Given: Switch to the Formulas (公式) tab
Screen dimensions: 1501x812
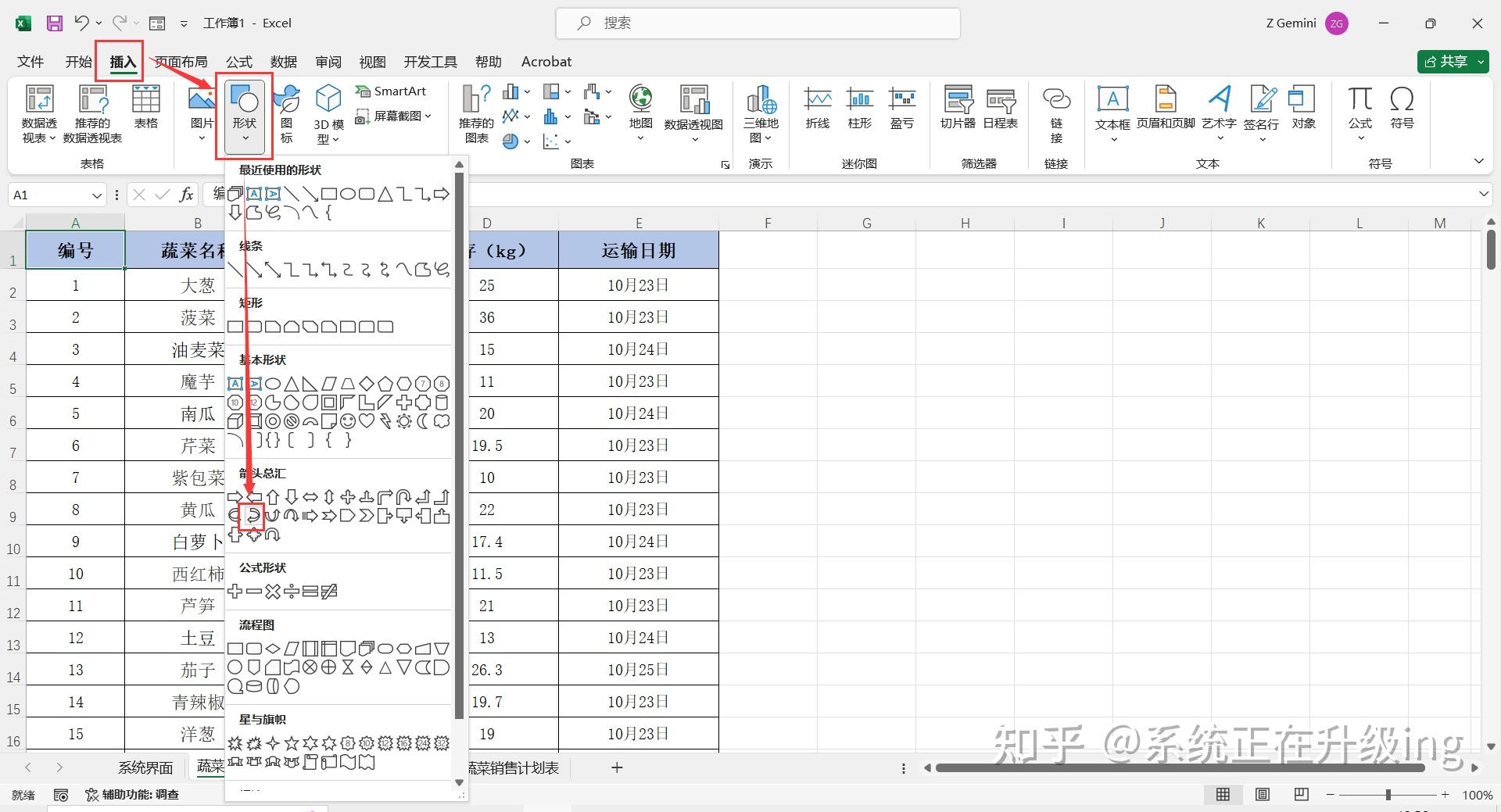Looking at the screenshot, I should (239, 62).
